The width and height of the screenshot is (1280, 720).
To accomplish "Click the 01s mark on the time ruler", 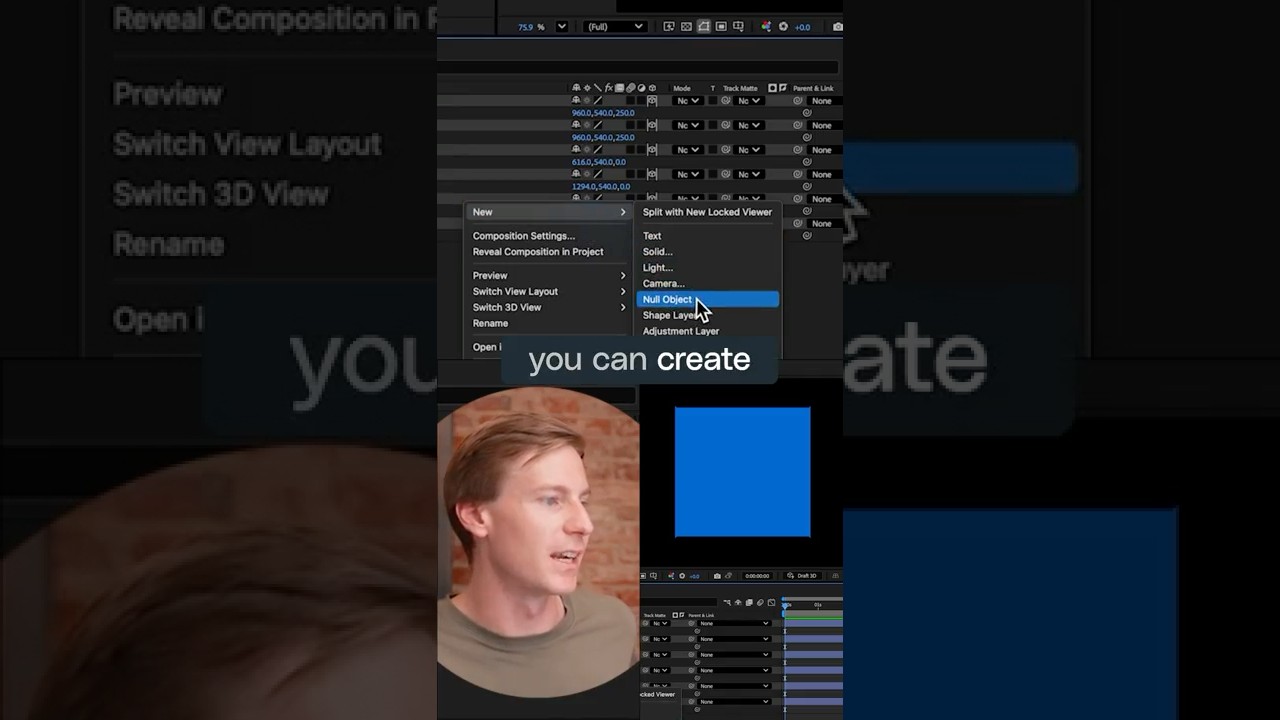I will click(818, 605).
